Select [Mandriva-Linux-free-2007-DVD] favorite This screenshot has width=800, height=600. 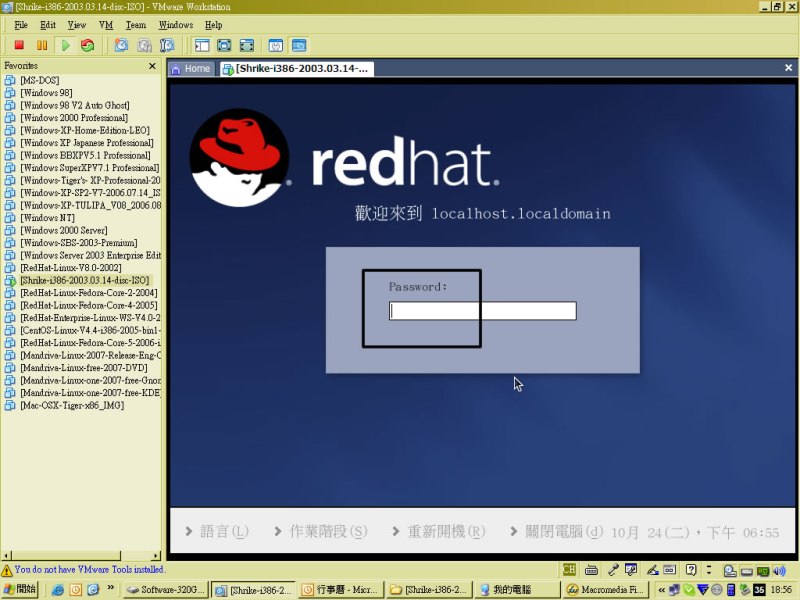point(84,368)
